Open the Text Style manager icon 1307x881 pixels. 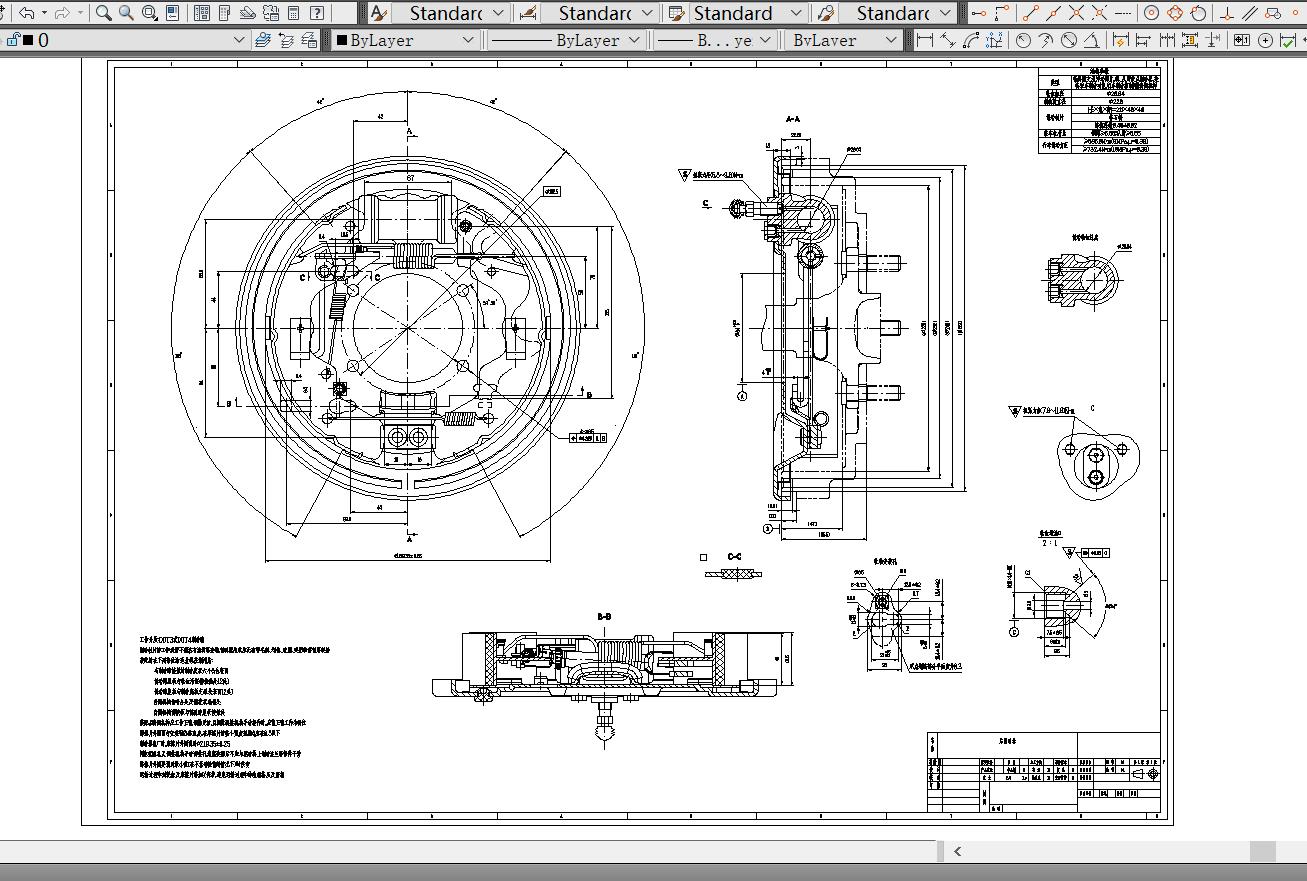[378, 13]
